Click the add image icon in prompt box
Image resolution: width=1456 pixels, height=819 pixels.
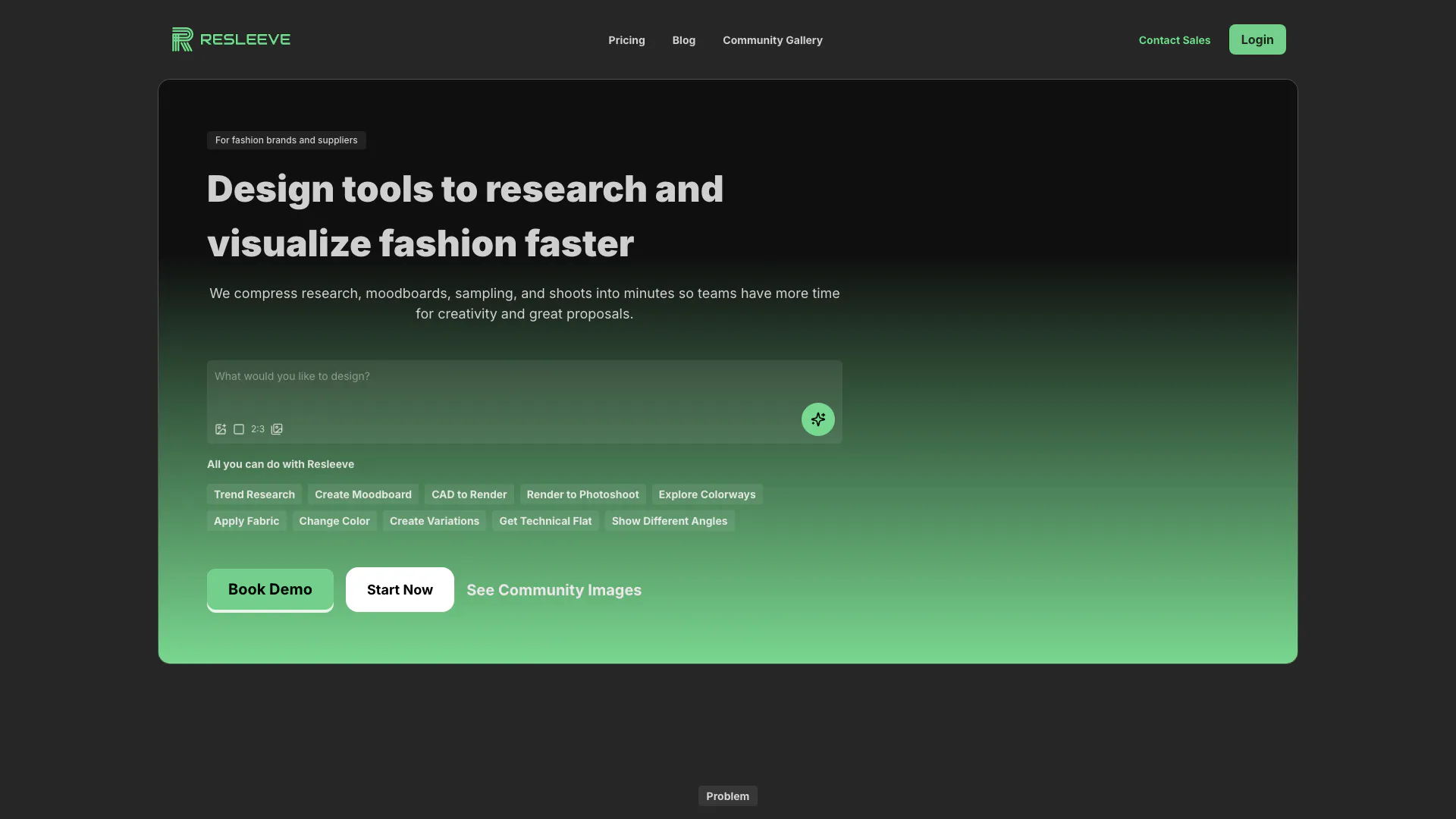point(221,429)
